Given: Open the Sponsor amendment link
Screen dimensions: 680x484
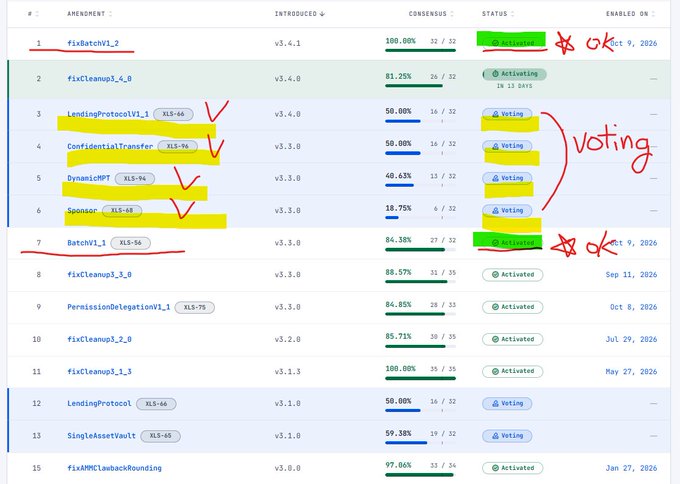Looking at the screenshot, I should 82,210.
